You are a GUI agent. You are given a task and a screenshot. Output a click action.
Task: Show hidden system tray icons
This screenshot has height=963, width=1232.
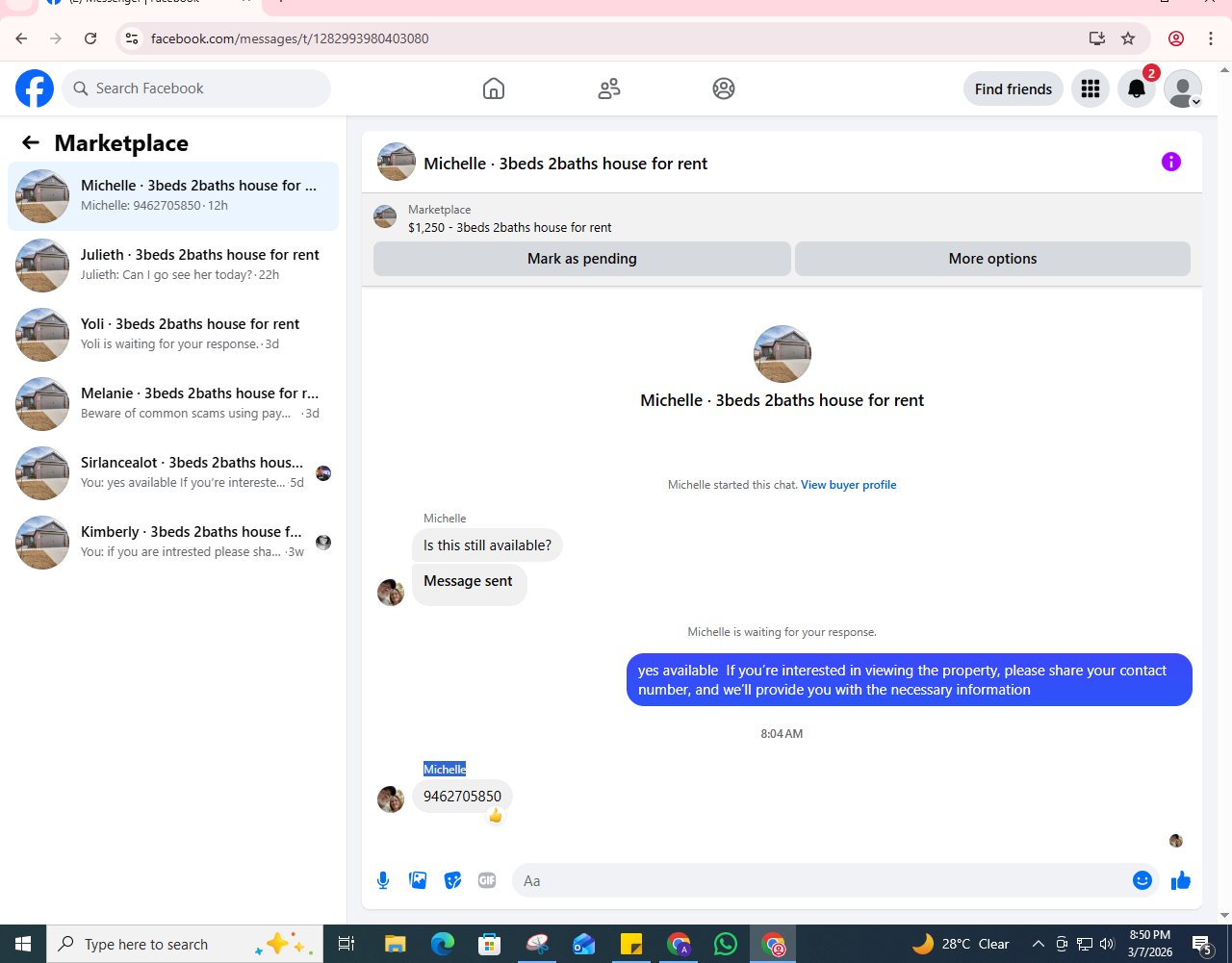click(x=1038, y=944)
